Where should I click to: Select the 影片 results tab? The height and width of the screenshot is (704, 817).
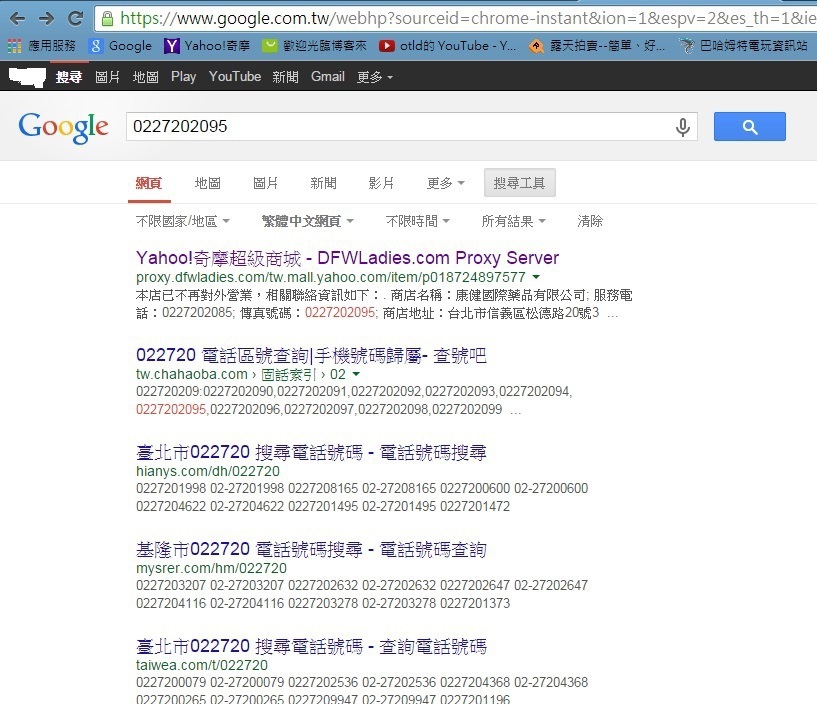(381, 183)
